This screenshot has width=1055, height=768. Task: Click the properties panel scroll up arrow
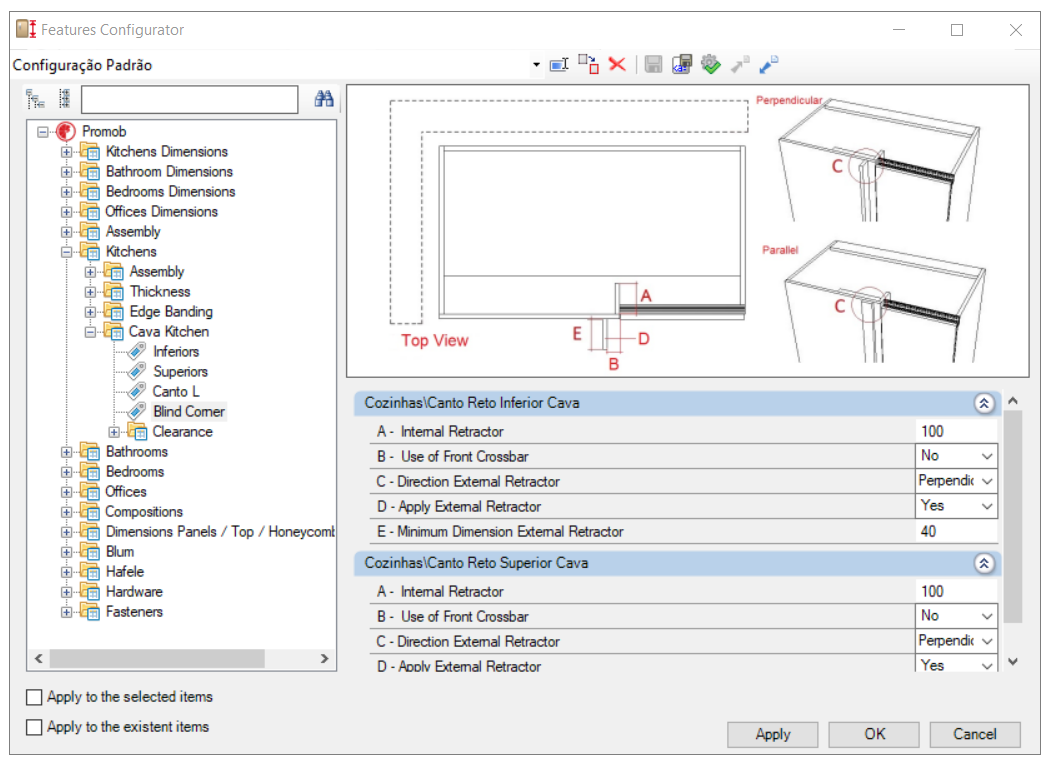pyautogui.click(x=1013, y=400)
